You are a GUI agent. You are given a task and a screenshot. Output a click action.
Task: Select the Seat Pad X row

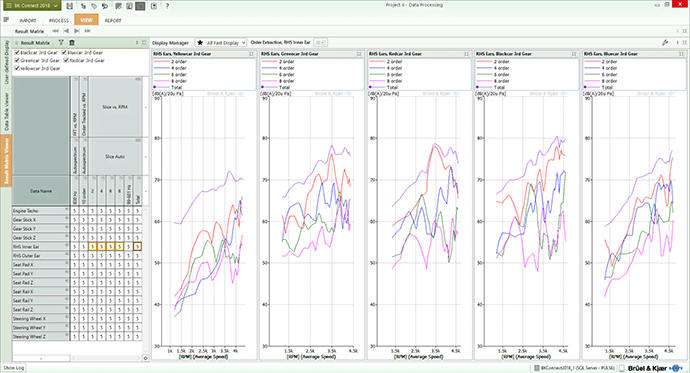[40, 264]
